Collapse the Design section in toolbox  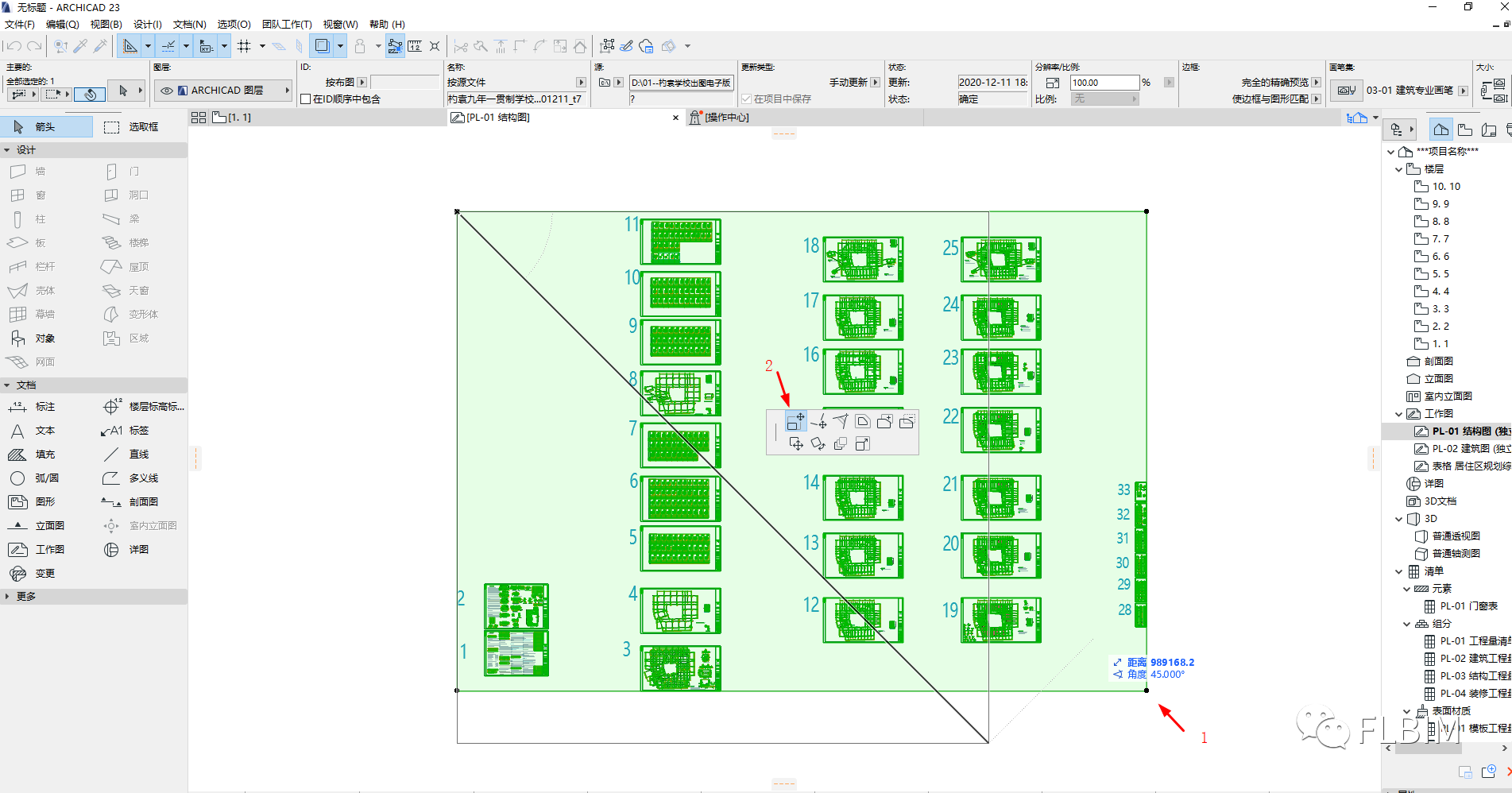pyautogui.click(x=7, y=150)
